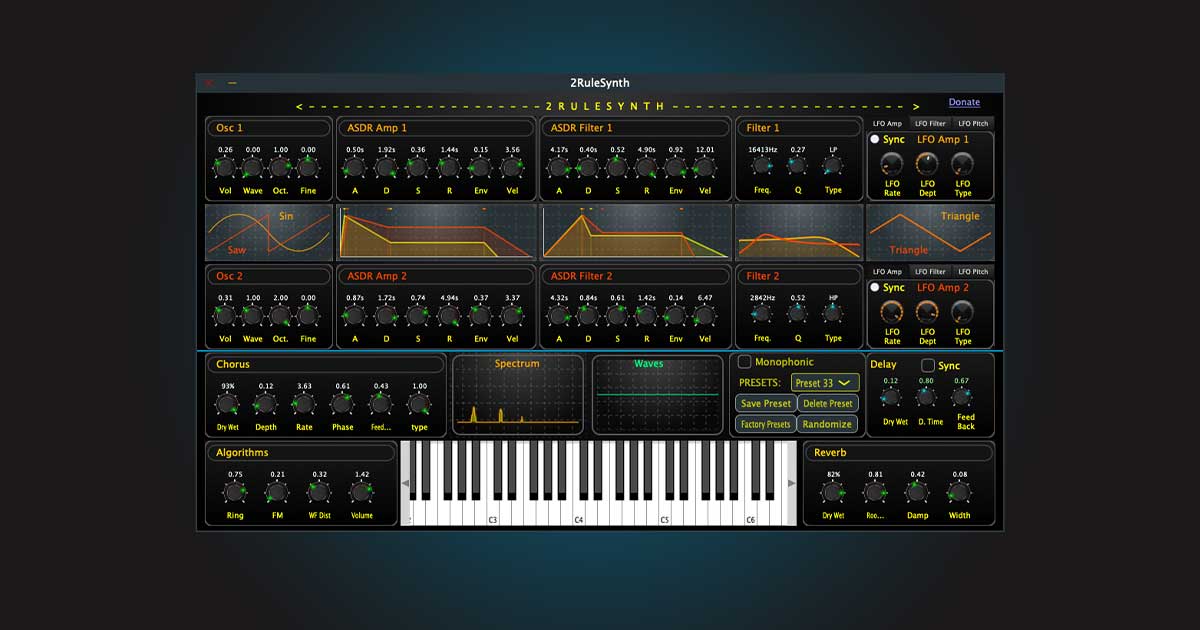Click ASDR Amp 2 release (R) knob
This screenshot has width=1200, height=630.
tap(449, 315)
